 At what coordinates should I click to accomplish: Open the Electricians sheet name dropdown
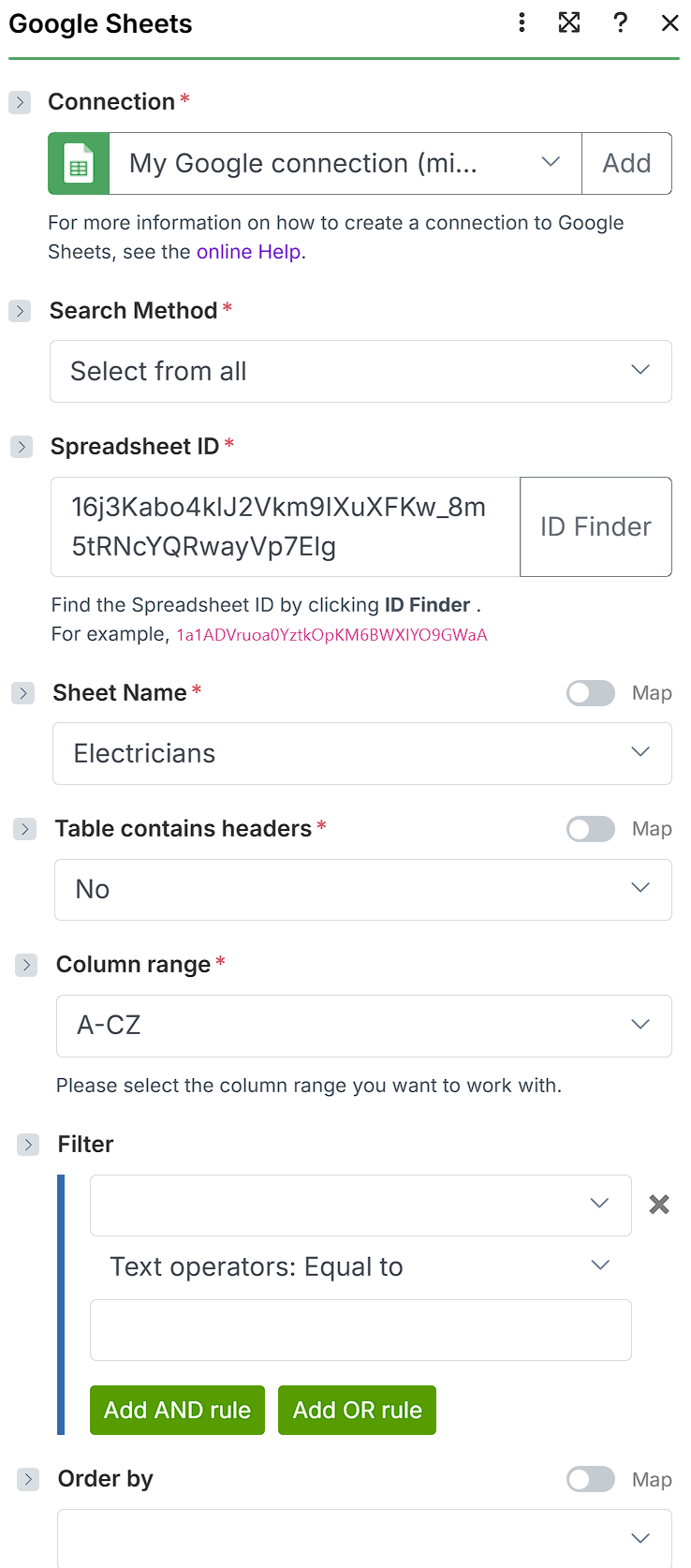tap(361, 753)
